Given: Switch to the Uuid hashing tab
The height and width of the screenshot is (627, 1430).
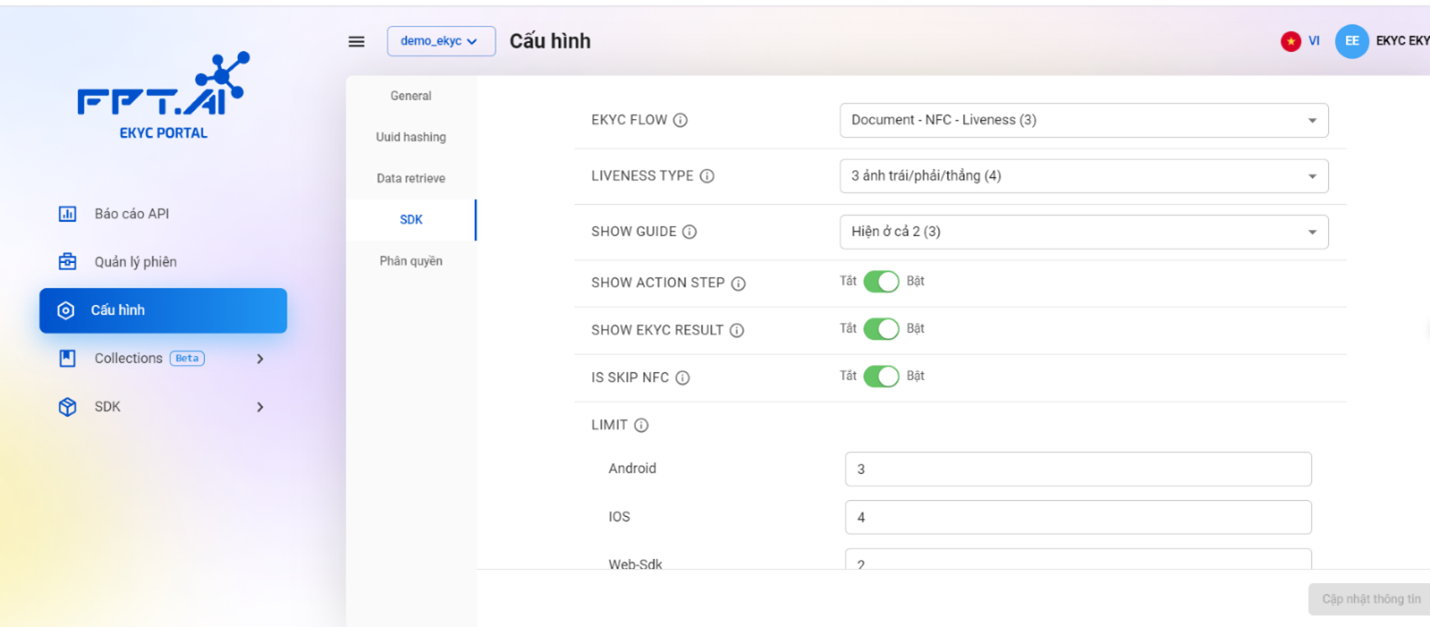Looking at the screenshot, I should tap(411, 137).
